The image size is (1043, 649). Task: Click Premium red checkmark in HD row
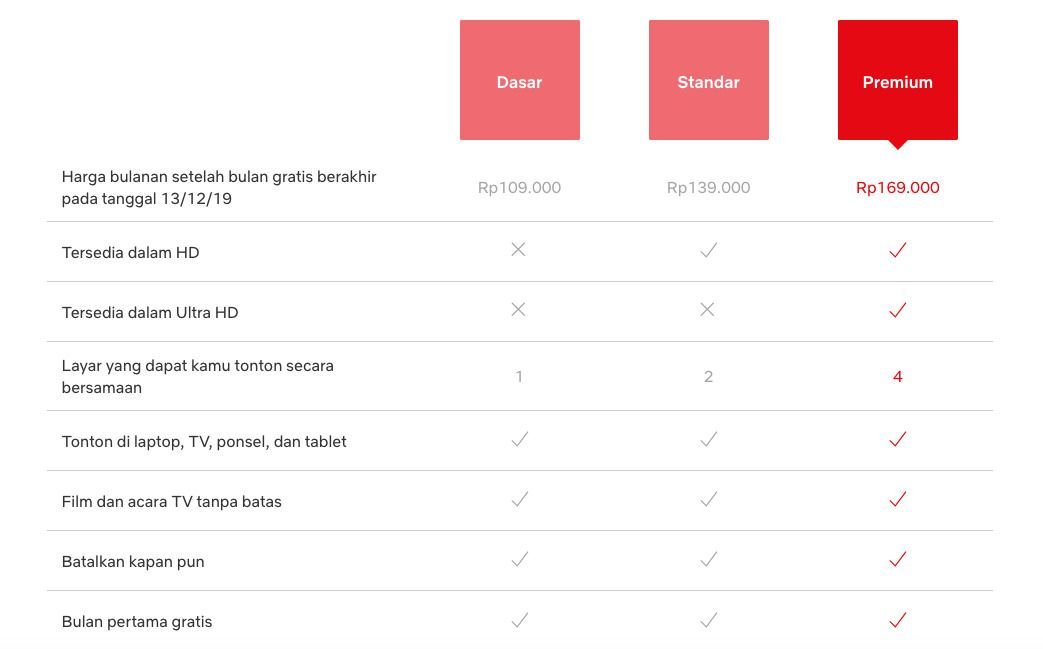897,250
